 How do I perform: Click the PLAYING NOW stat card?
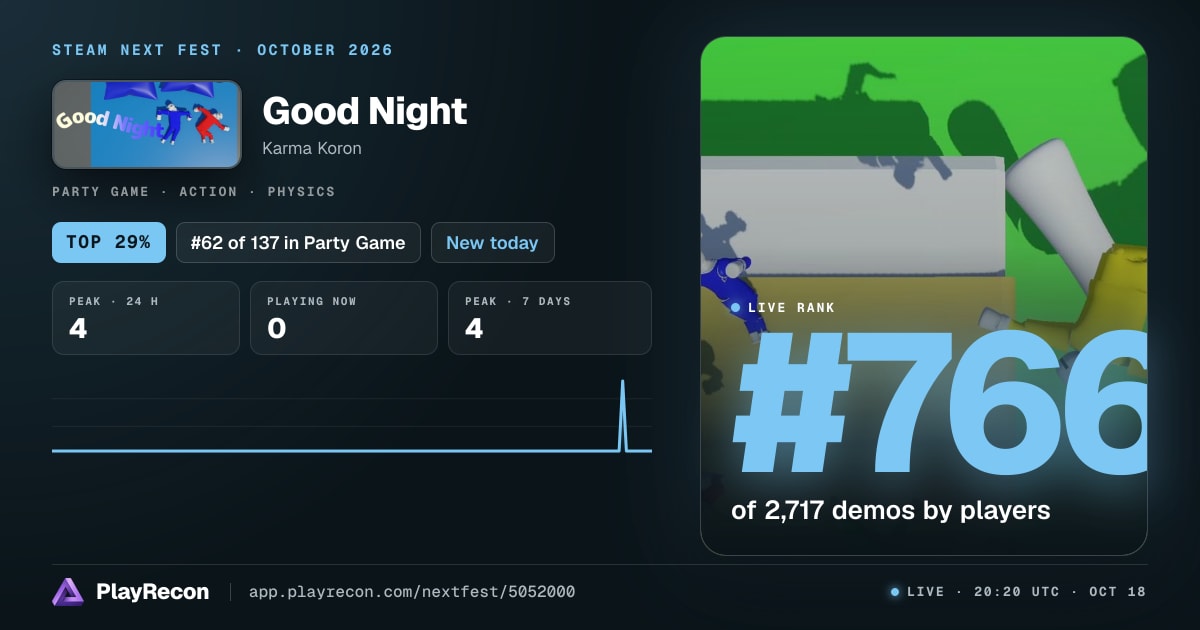coord(344,318)
